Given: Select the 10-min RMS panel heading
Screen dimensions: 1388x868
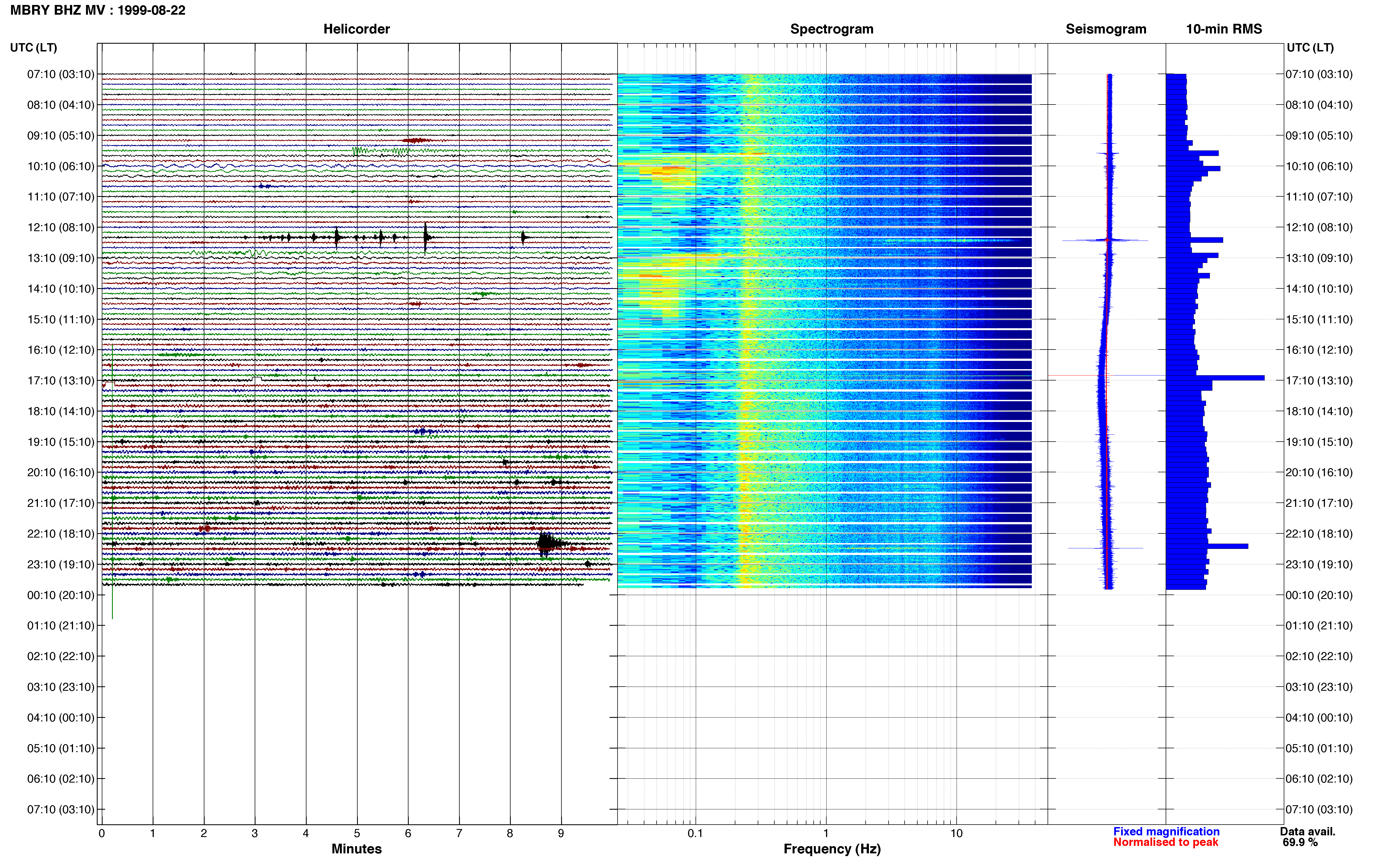Looking at the screenshot, I should click(x=1224, y=29).
